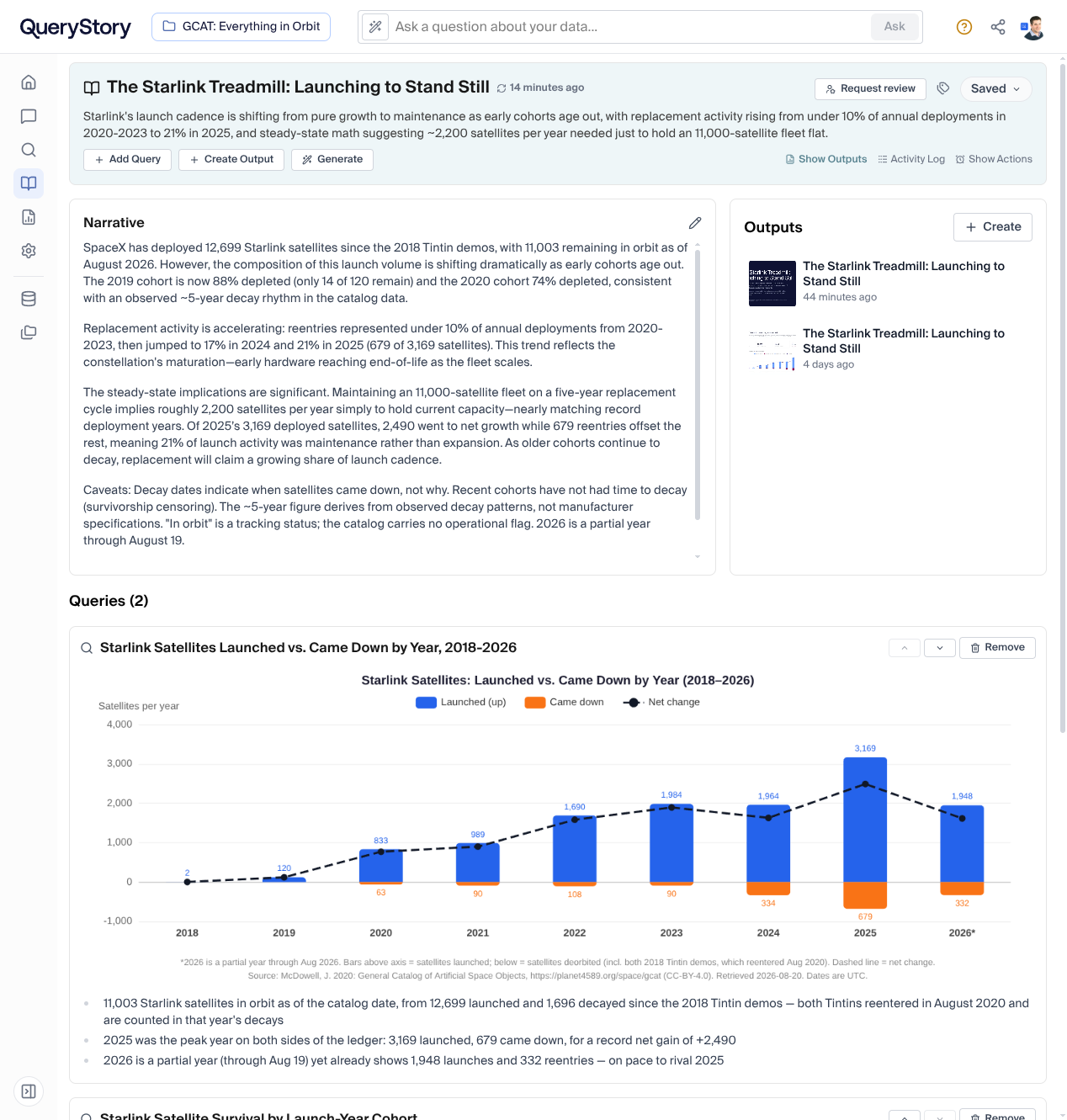
Task: Create a new output in Outputs panel
Action: (x=993, y=227)
